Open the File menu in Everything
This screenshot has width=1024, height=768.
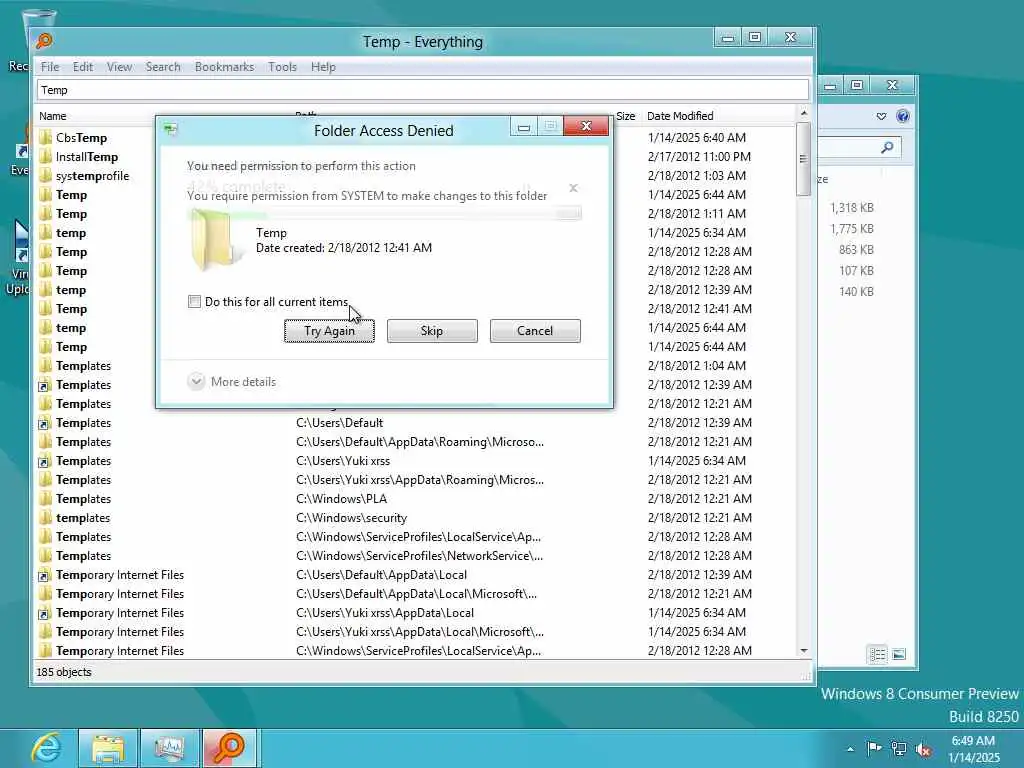point(50,67)
